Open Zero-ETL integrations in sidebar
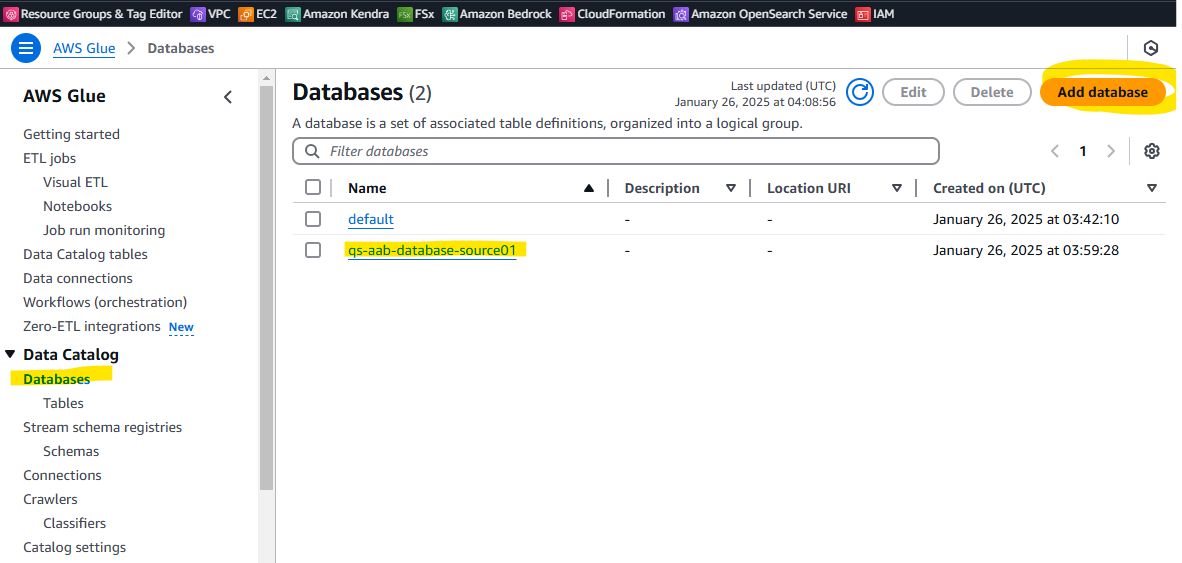This screenshot has height=563, width=1182. (x=92, y=326)
